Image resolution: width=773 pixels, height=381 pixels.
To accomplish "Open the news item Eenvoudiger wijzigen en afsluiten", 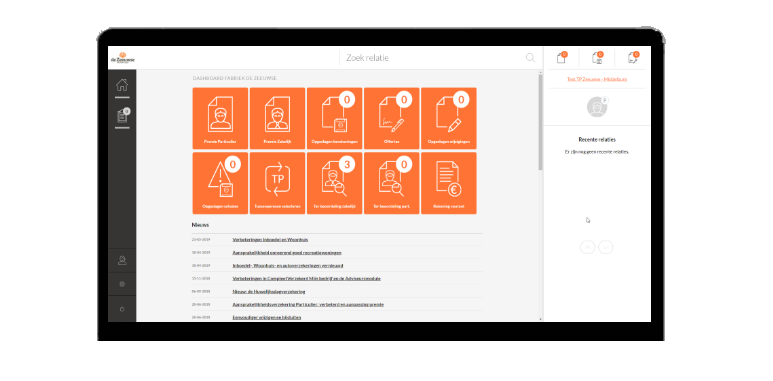I will click(x=267, y=317).
